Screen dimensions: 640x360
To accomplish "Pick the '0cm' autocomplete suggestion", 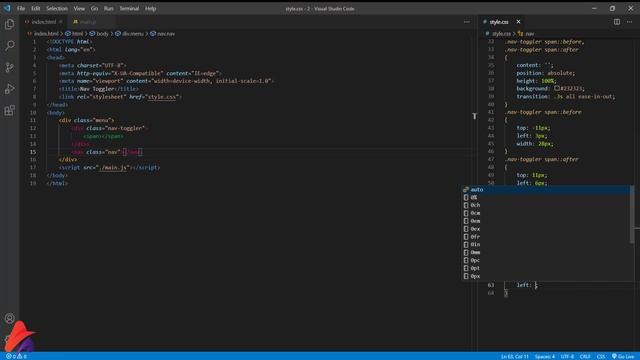I will pos(546,213).
